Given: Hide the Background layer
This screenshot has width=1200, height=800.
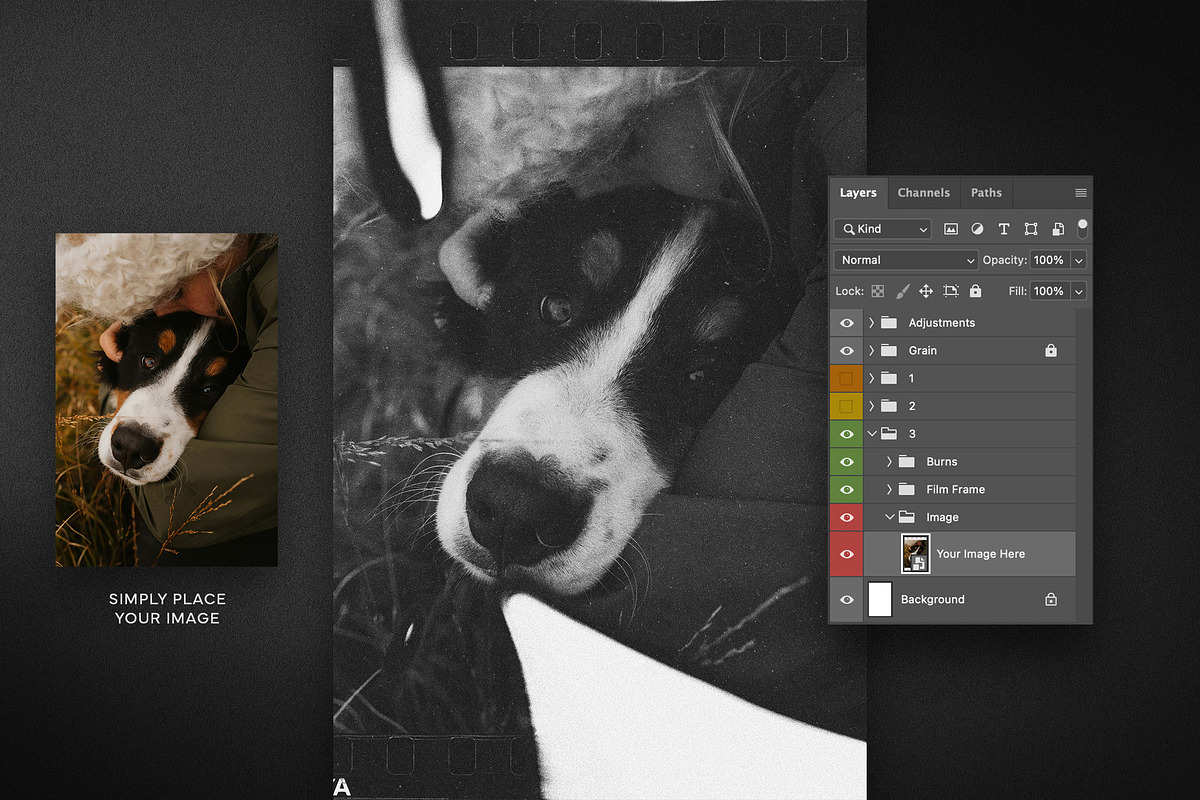Looking at the screenshot, I should (x=847, y=599).
